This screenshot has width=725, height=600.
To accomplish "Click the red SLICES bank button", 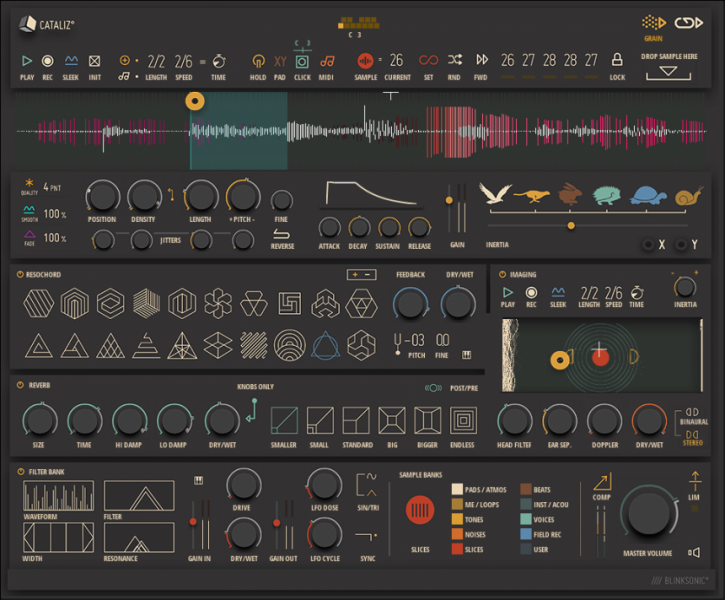I will 420,510.
